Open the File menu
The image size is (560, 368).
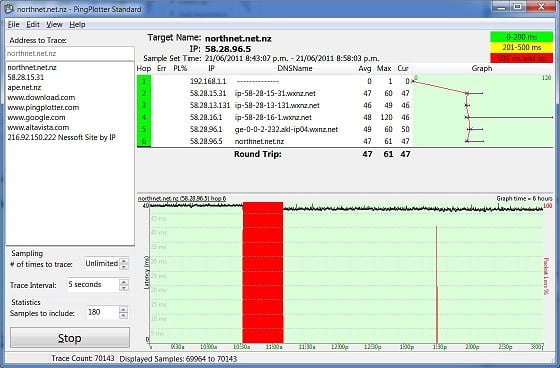14,25
